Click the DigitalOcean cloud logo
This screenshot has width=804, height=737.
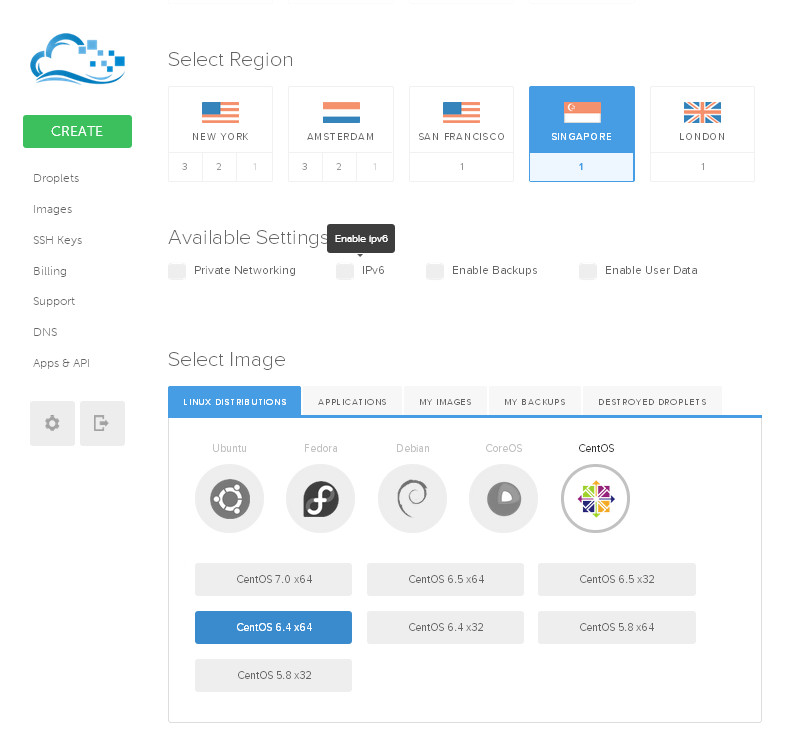[x=77, y=58]
